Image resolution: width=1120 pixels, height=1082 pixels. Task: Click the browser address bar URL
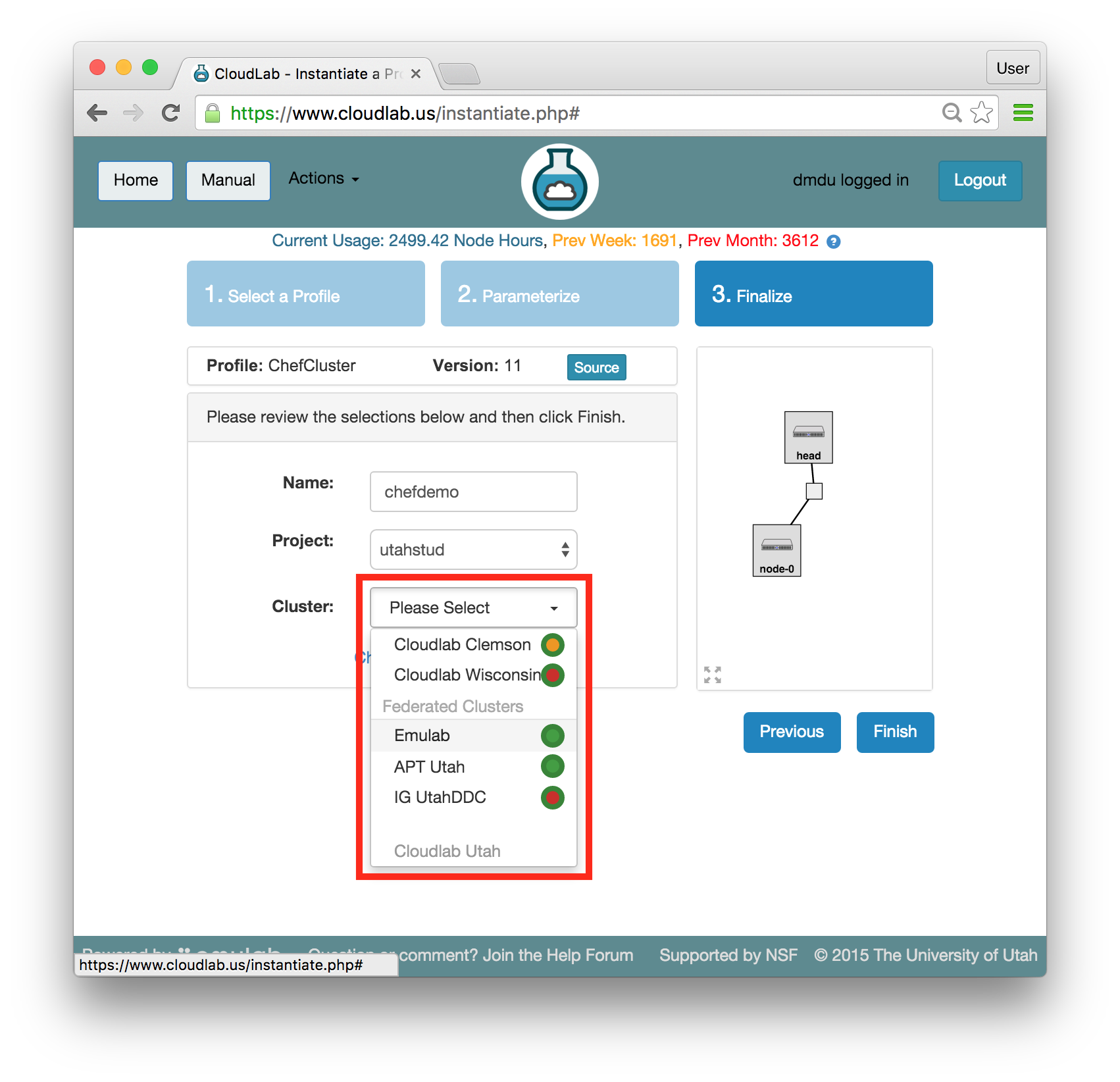[405, 113]
